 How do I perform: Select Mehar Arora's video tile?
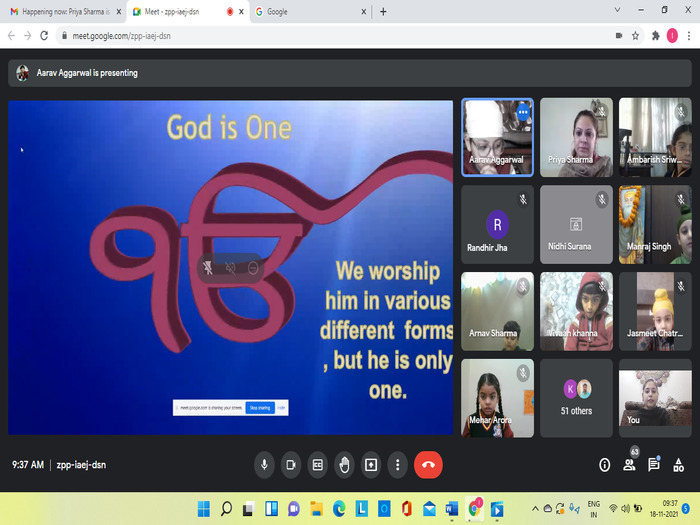point(497,398)
